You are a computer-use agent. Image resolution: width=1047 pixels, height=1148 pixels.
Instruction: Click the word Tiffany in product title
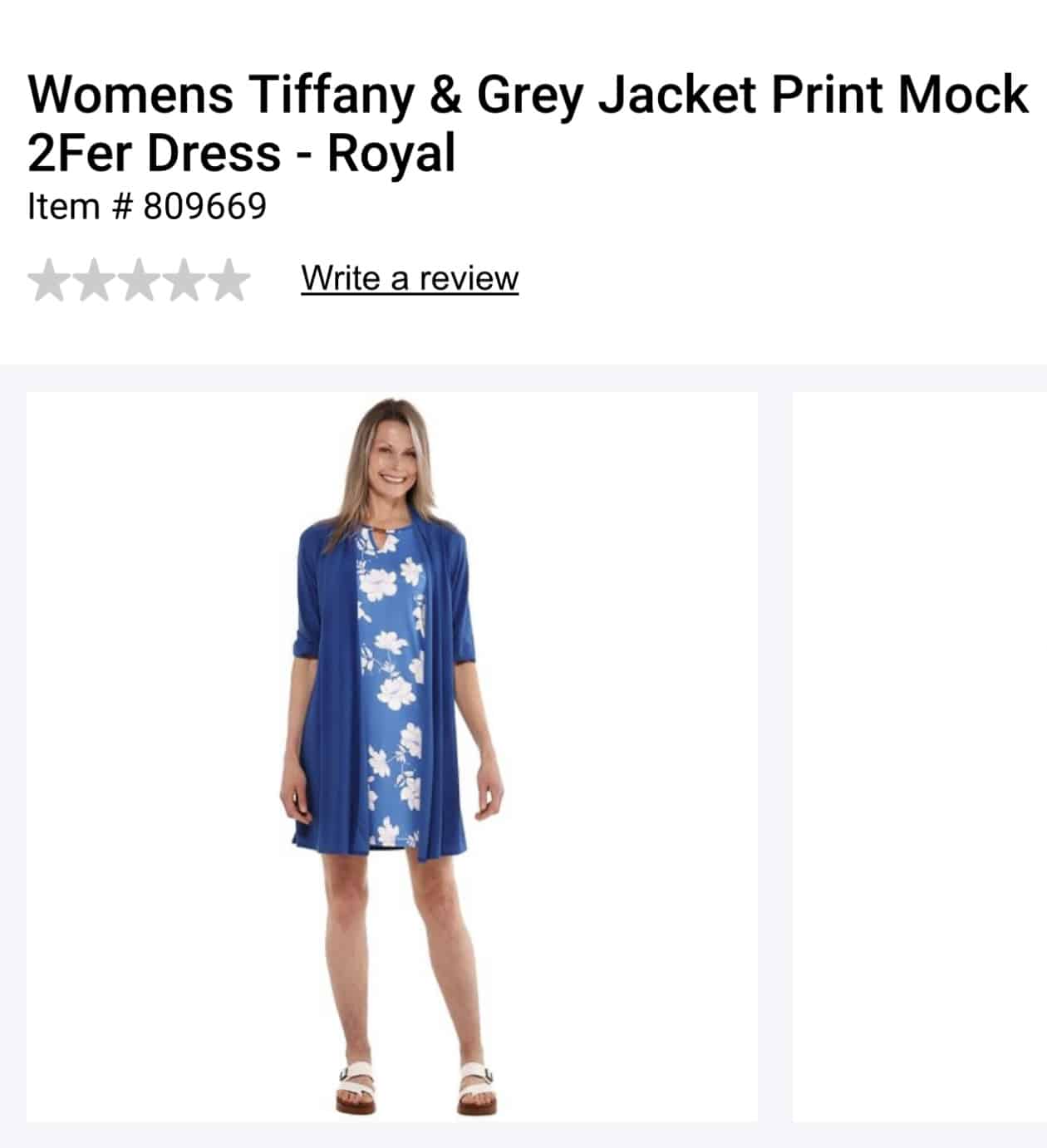tap(332, 95)
